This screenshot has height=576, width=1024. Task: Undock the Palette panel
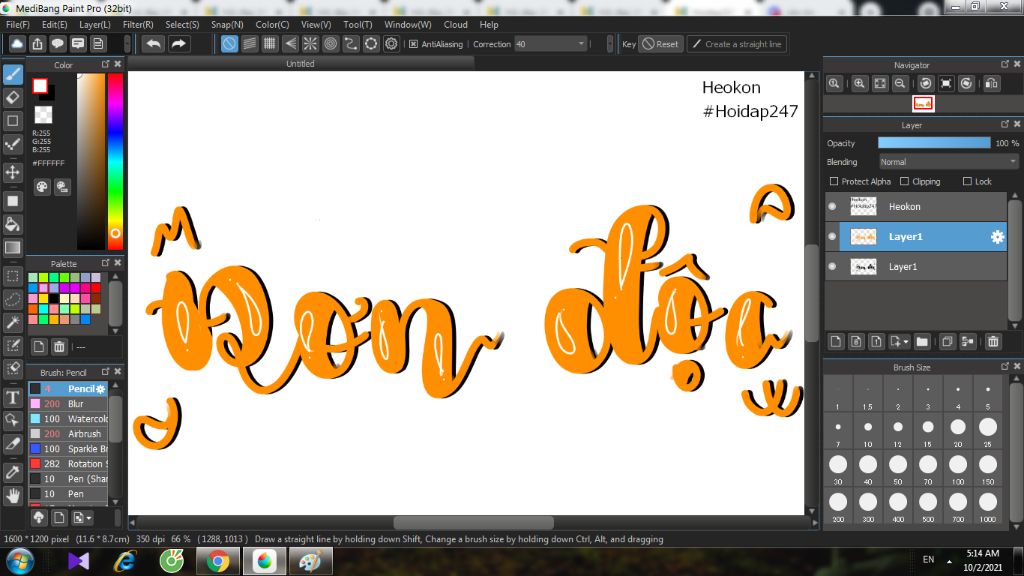point(105,263)
